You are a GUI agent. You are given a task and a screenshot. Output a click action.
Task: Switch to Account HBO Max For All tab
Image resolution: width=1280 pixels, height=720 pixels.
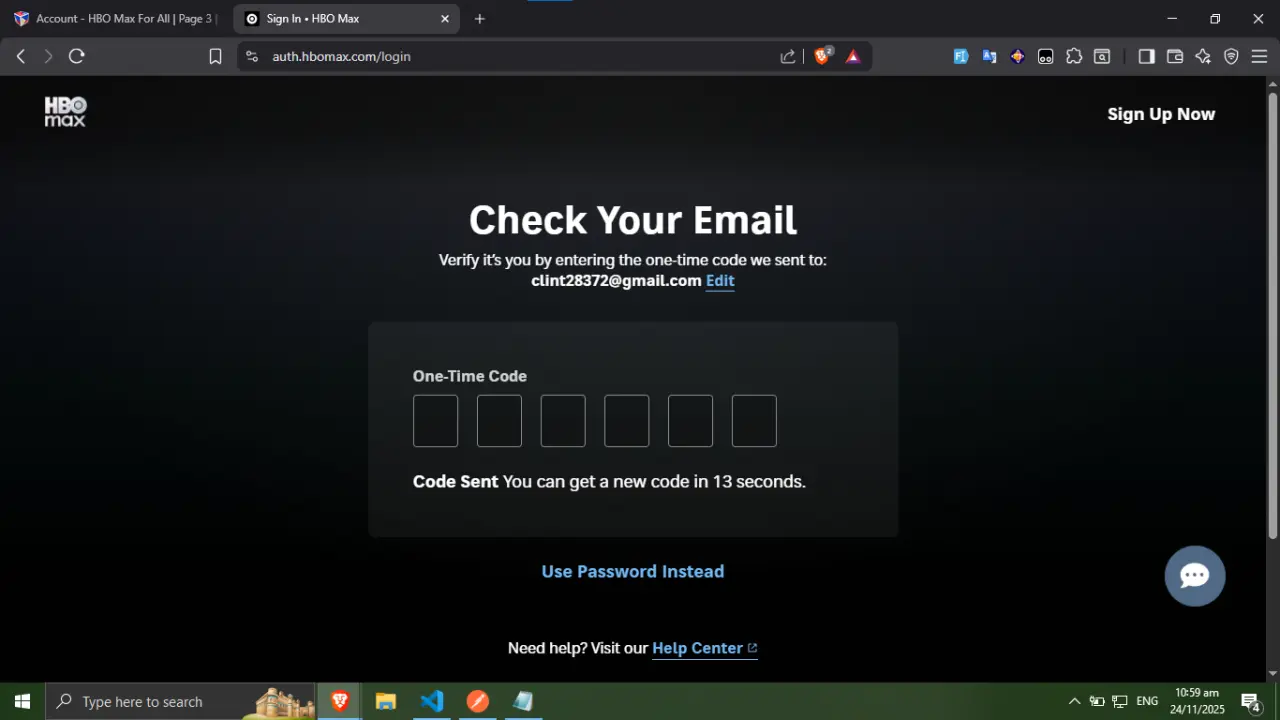116,18
